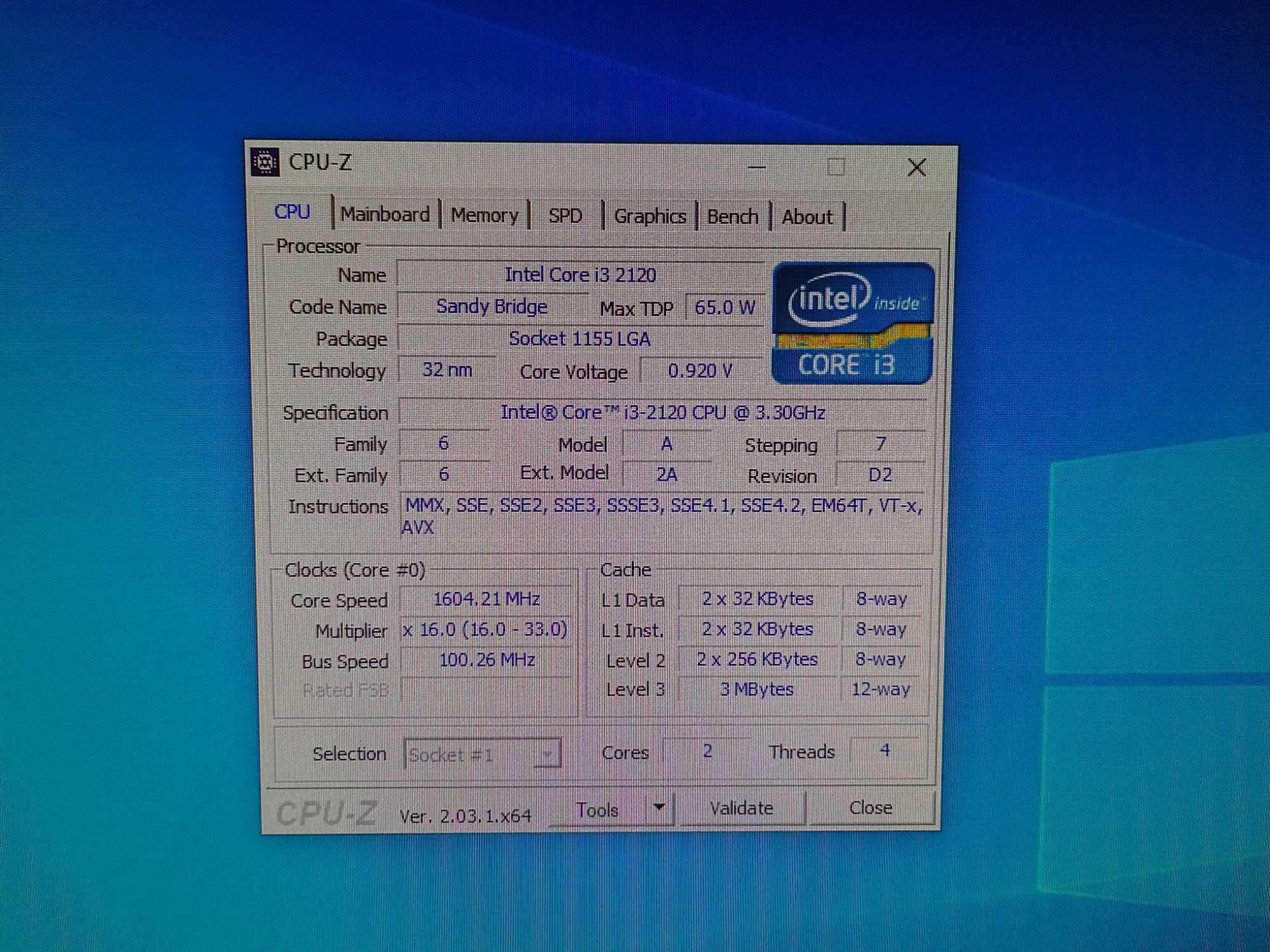1270x952 pixels.
Task: Click the Level 3 value 3 MBytes
Action: [758, 689]
